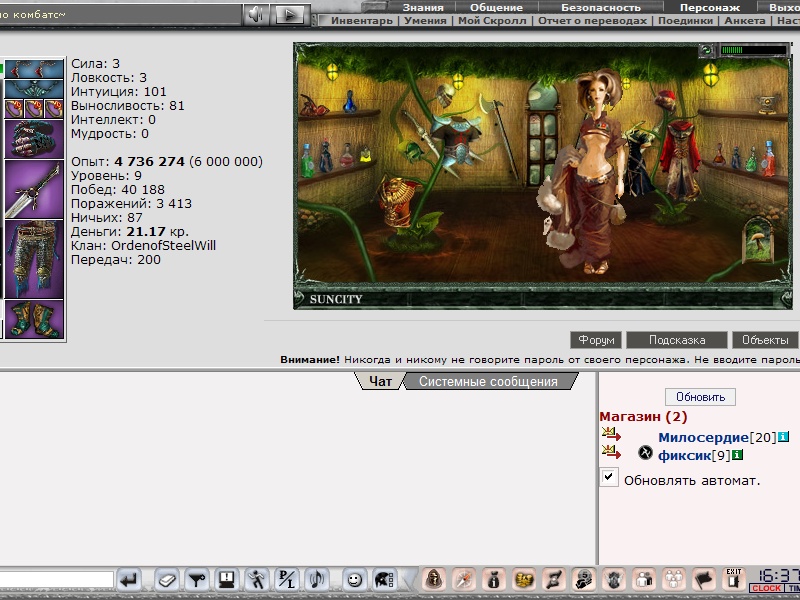This screenshot has width=800, height=600.
Task: Click the third ring equipment slot
Action: [54, 109]
